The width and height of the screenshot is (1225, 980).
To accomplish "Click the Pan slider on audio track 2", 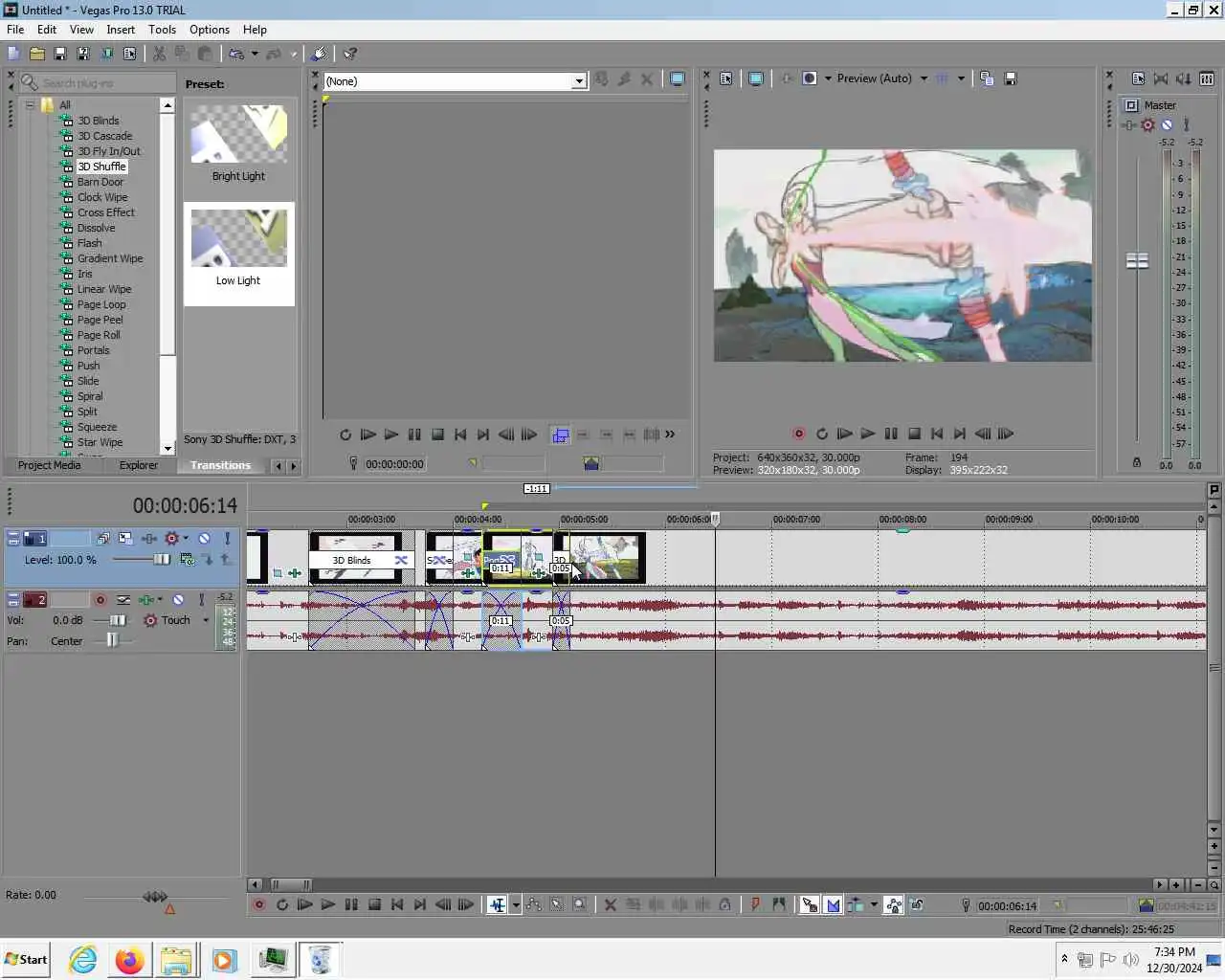I will 112,641.
